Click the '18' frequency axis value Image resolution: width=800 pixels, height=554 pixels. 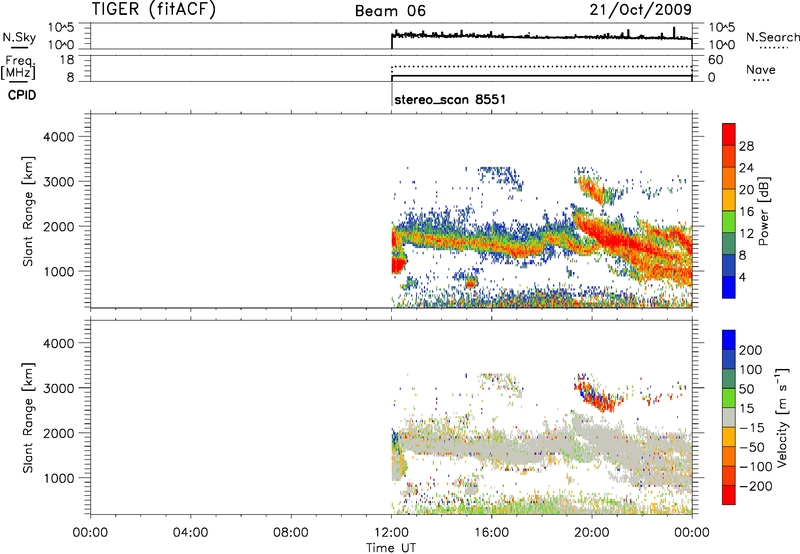67,60
